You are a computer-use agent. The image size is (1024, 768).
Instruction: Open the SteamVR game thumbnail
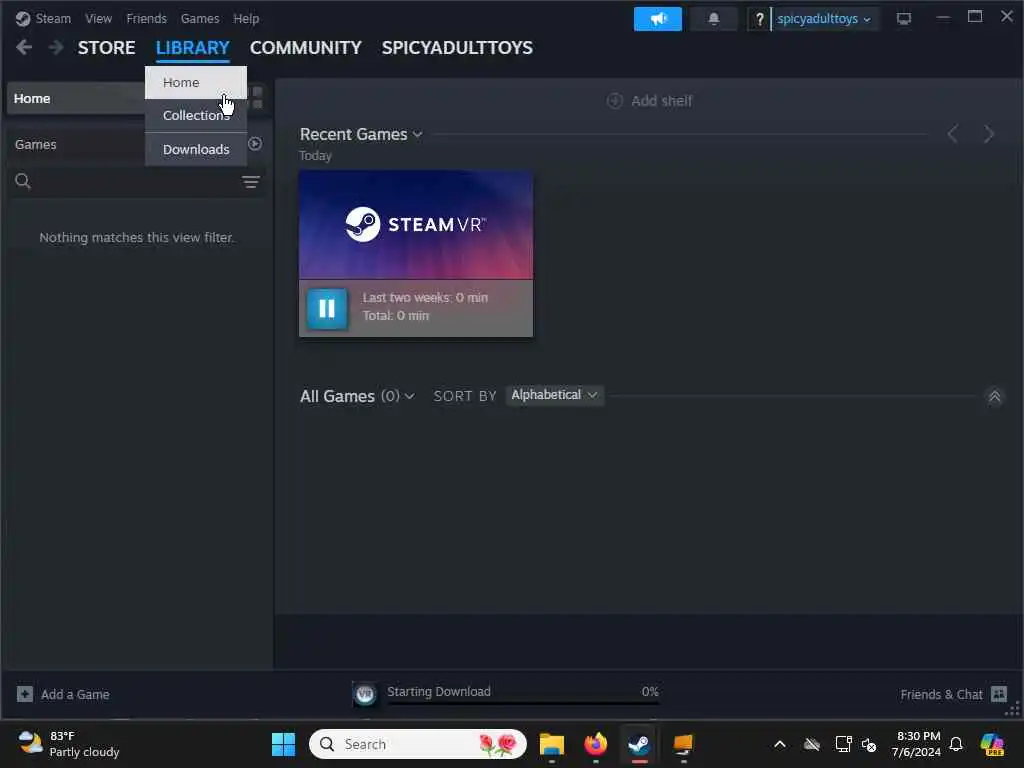[x=416, y=225]
